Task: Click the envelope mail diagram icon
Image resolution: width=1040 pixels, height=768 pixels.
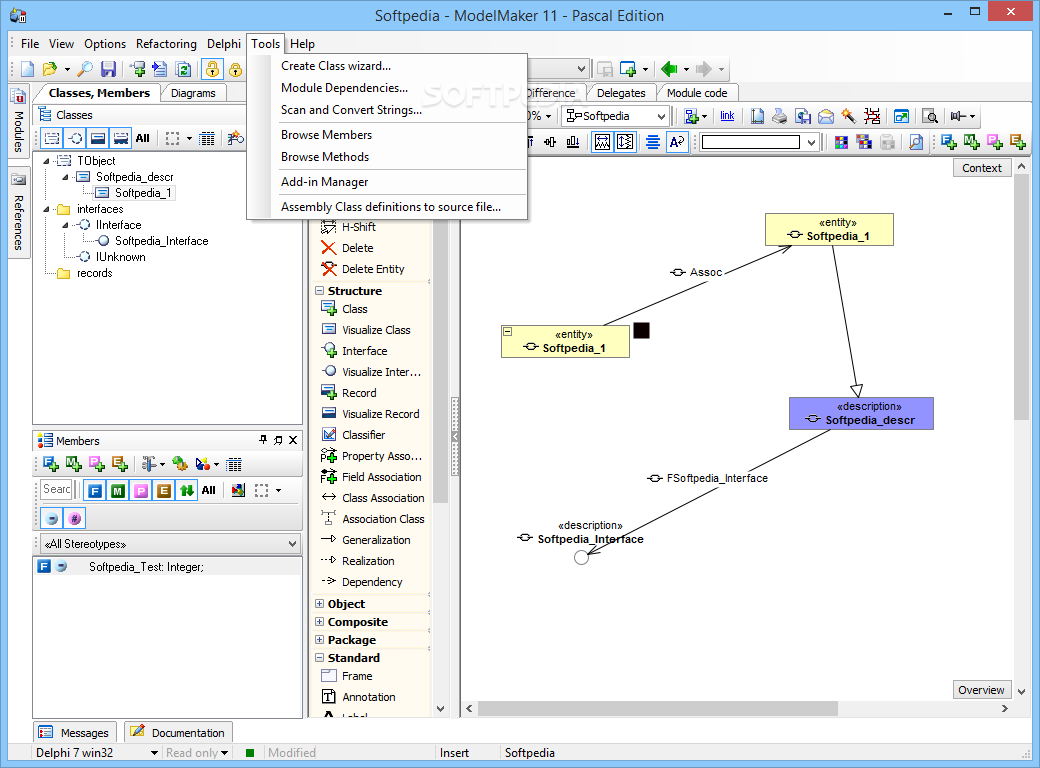Action: (825, 117)
